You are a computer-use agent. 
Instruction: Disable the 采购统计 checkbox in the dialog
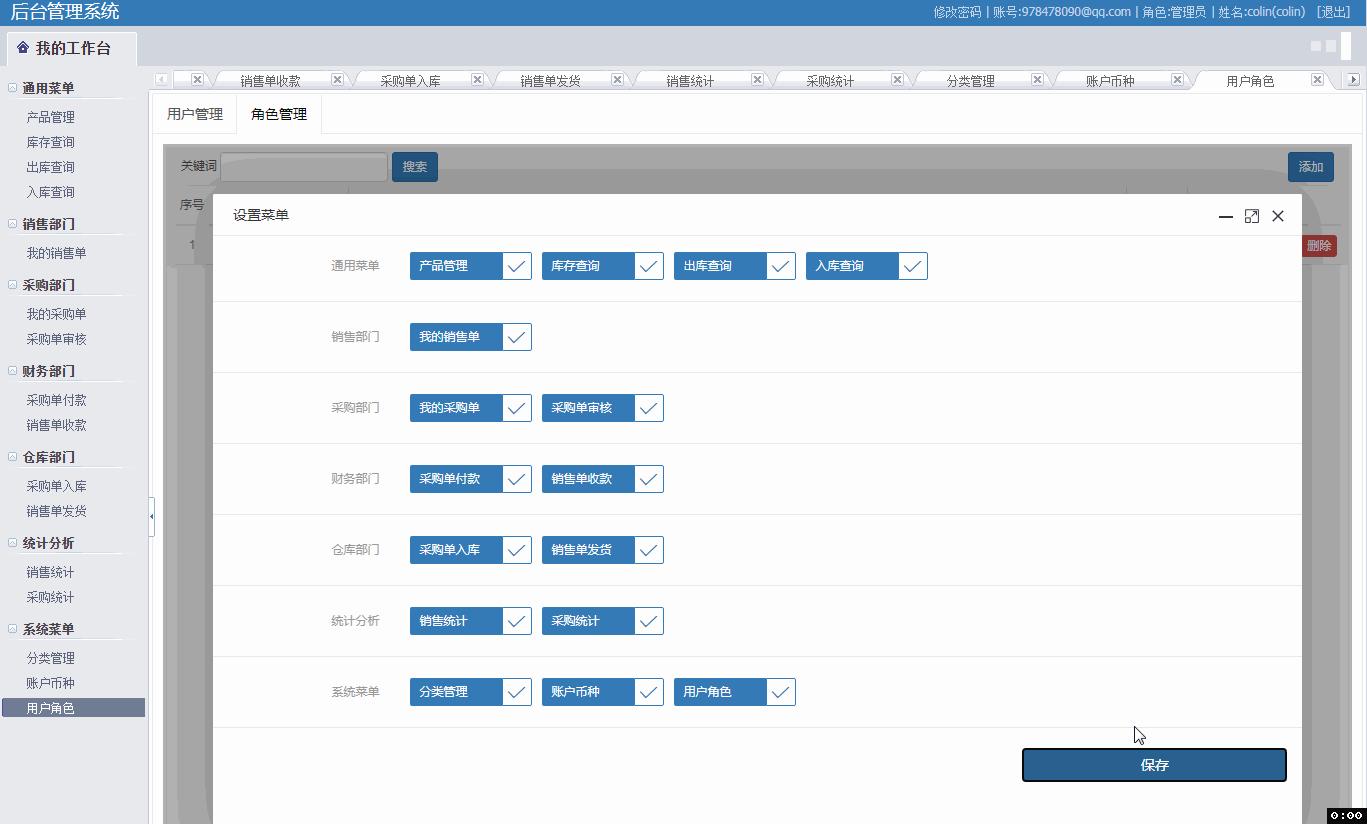coord(648,621)
